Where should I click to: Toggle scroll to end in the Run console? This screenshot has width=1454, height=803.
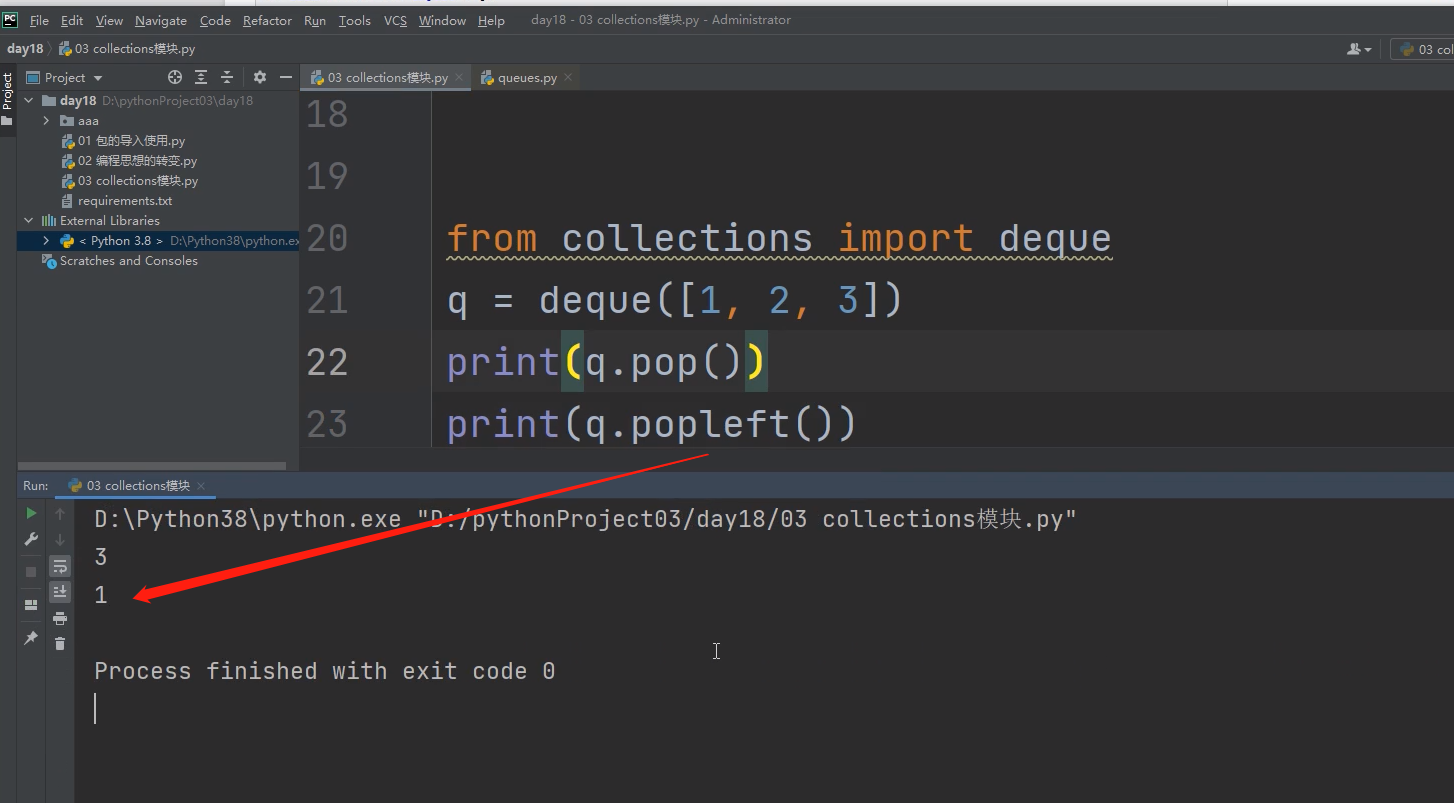pos(60,592)
